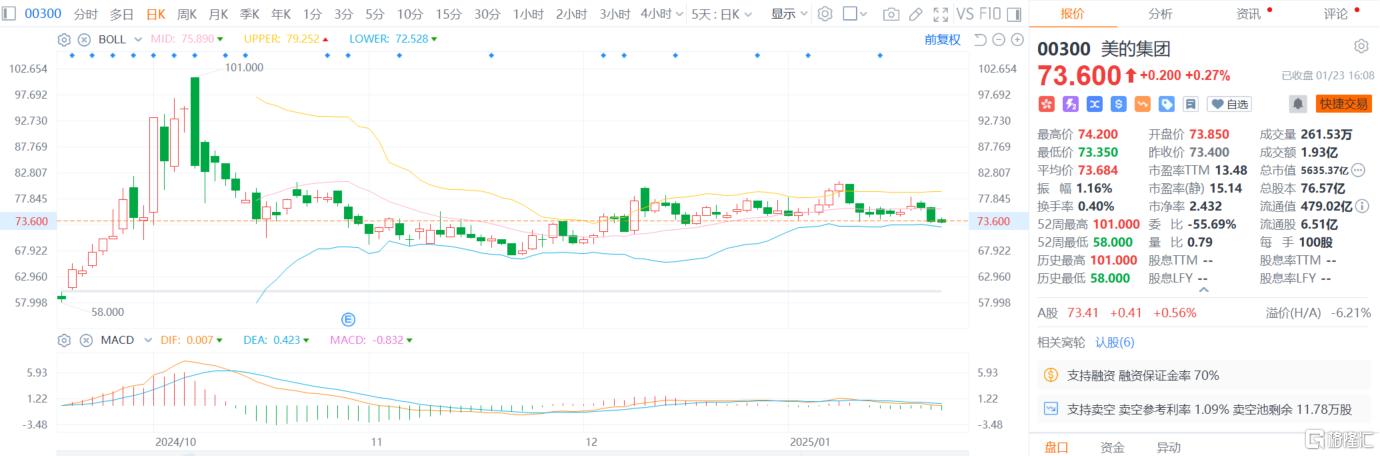Click the 快捷交易 quick trade button
Screen dimensions: 1380x456
[x=1343, y=104]
